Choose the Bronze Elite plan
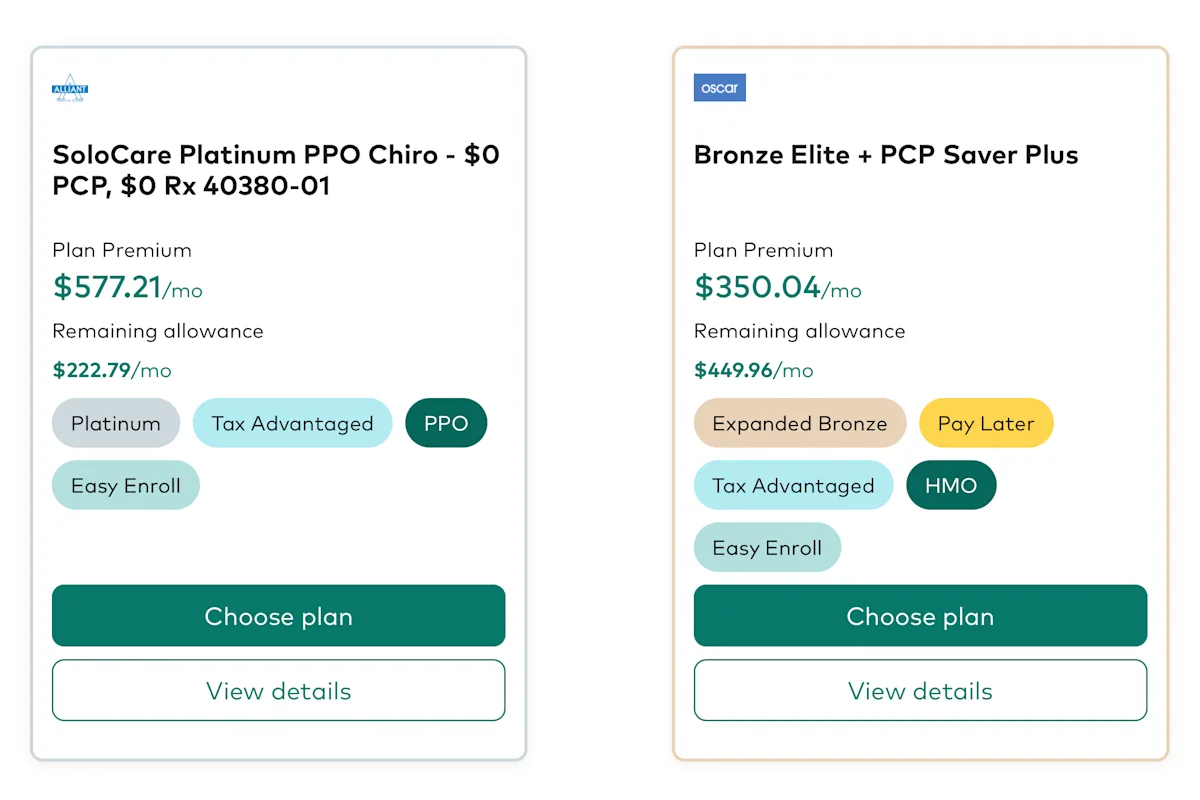Viewport: 1200px width, 800px height. [920, 616]
